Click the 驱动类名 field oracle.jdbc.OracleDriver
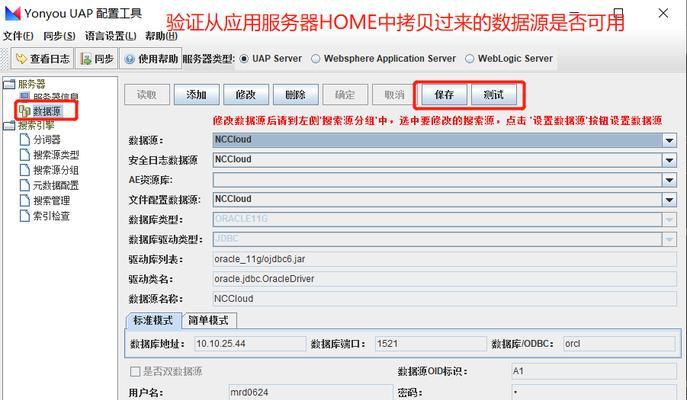 click(445, 279)
